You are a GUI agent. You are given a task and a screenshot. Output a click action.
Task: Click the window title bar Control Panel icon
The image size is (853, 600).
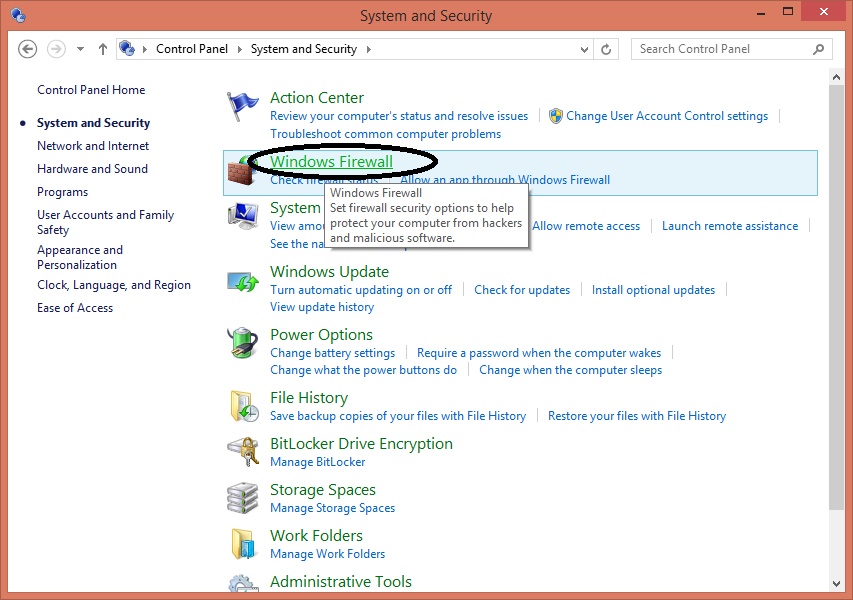tap(18, 15)
